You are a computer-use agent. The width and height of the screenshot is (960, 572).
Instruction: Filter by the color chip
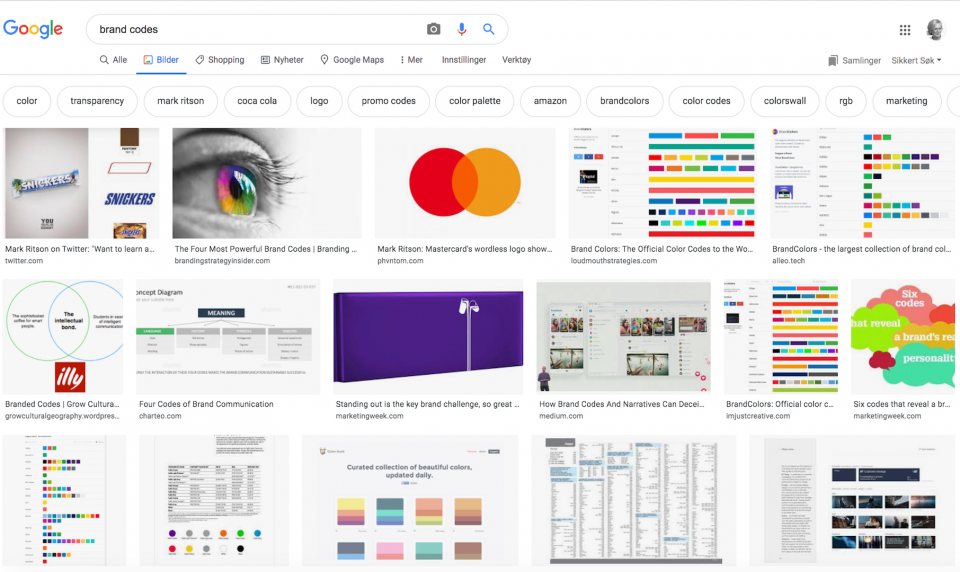tap(26, 101)
